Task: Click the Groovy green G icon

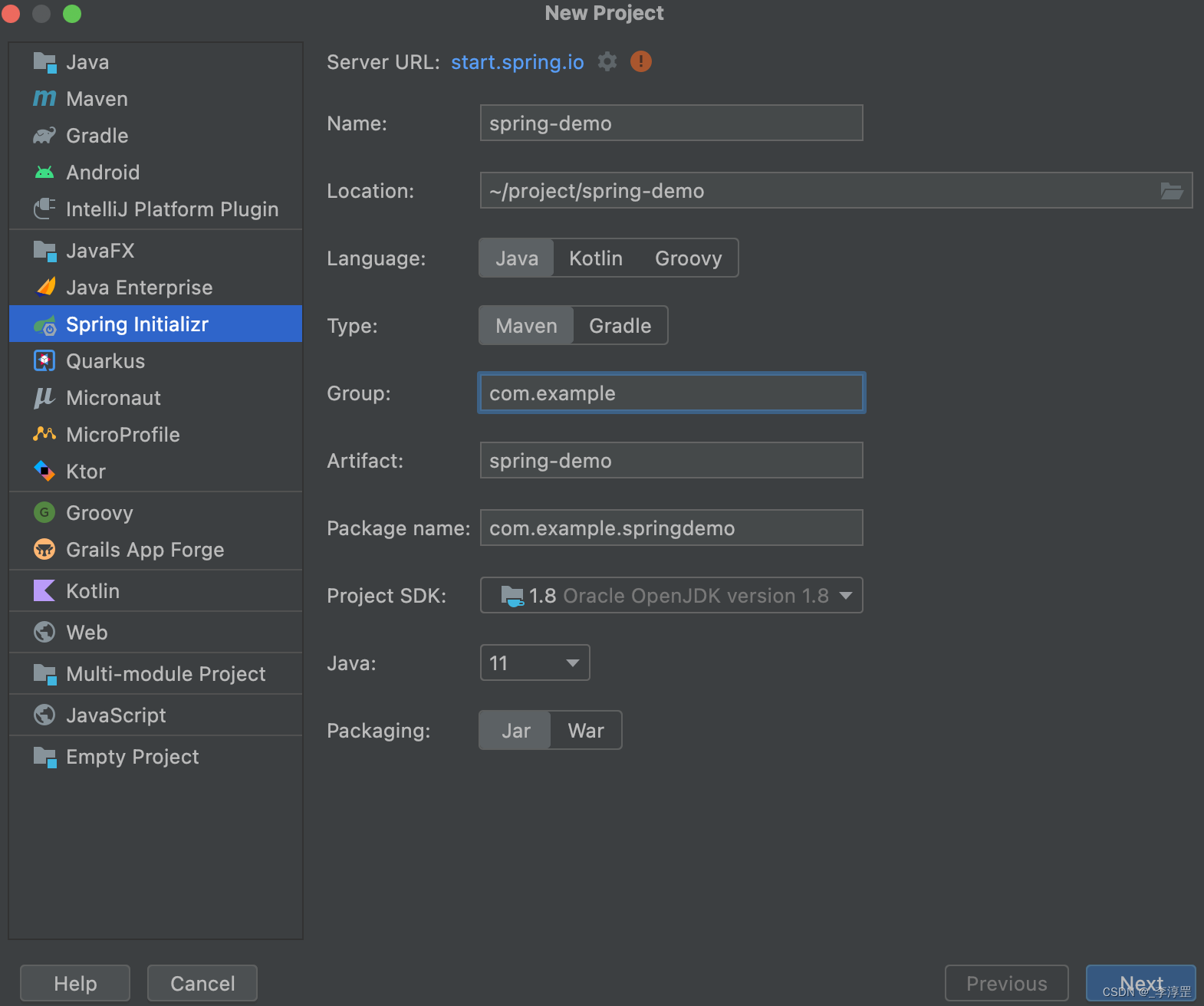Action: pyautogui.click(x=45, y=512)
